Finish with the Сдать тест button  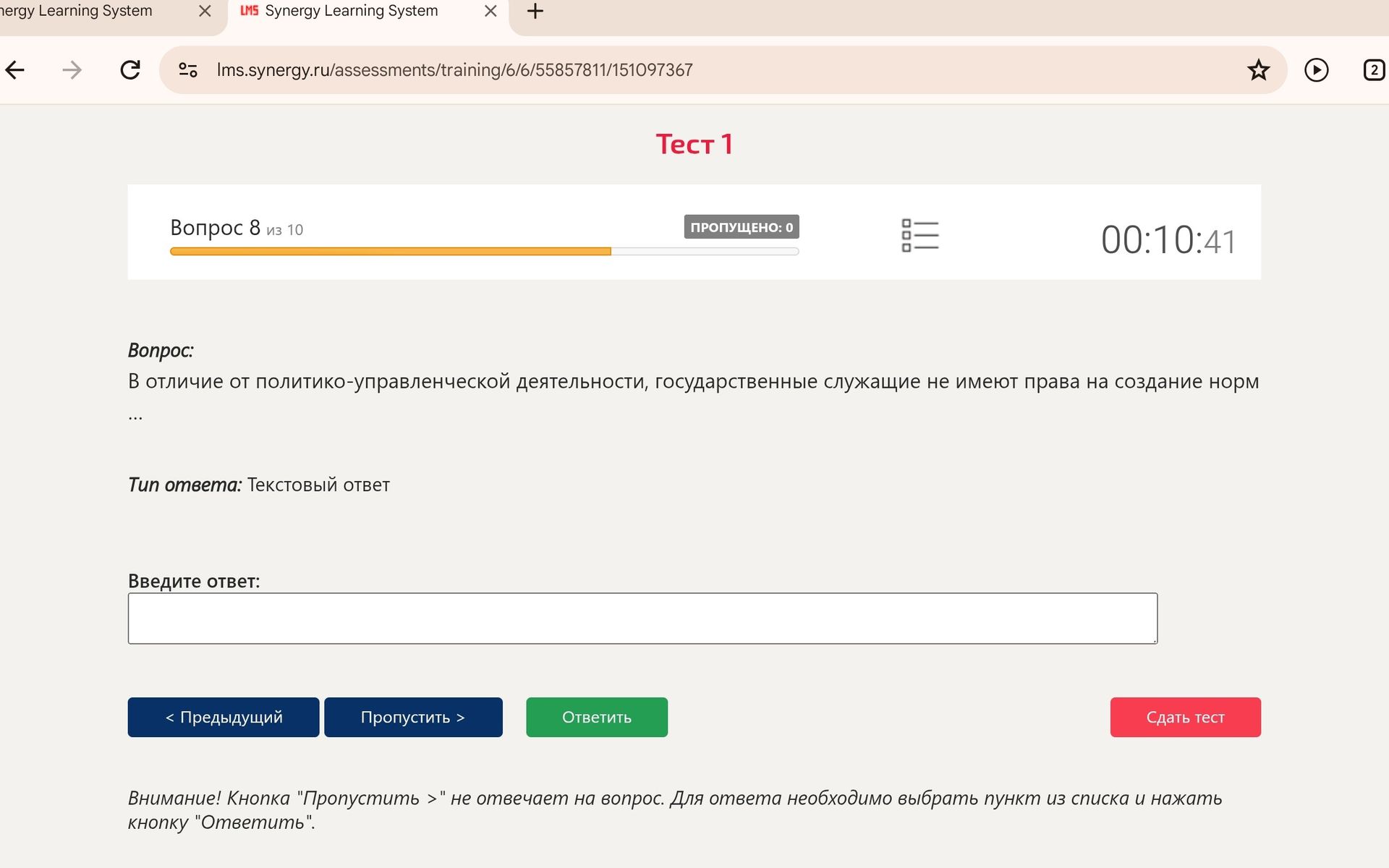1186,717
